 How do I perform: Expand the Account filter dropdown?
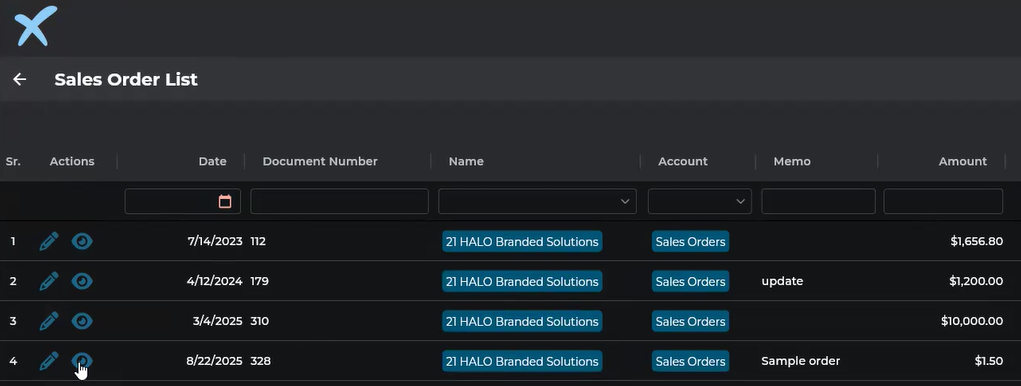(x=699, y=201)
